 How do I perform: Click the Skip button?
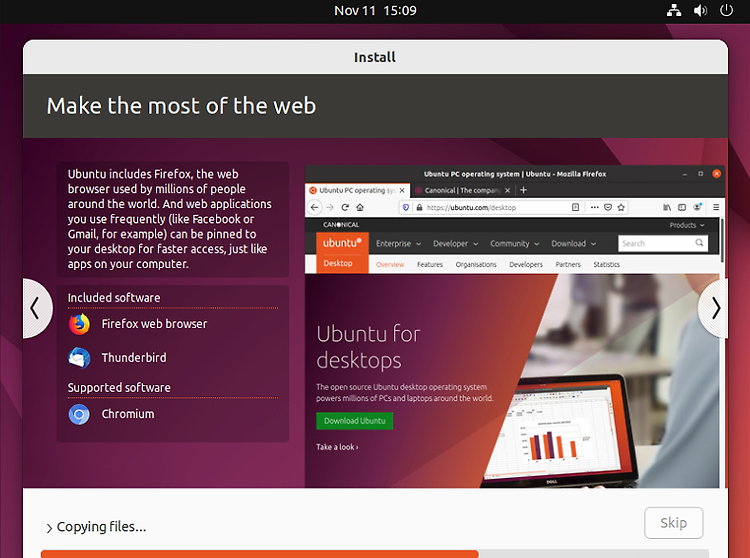pos(673,523)
